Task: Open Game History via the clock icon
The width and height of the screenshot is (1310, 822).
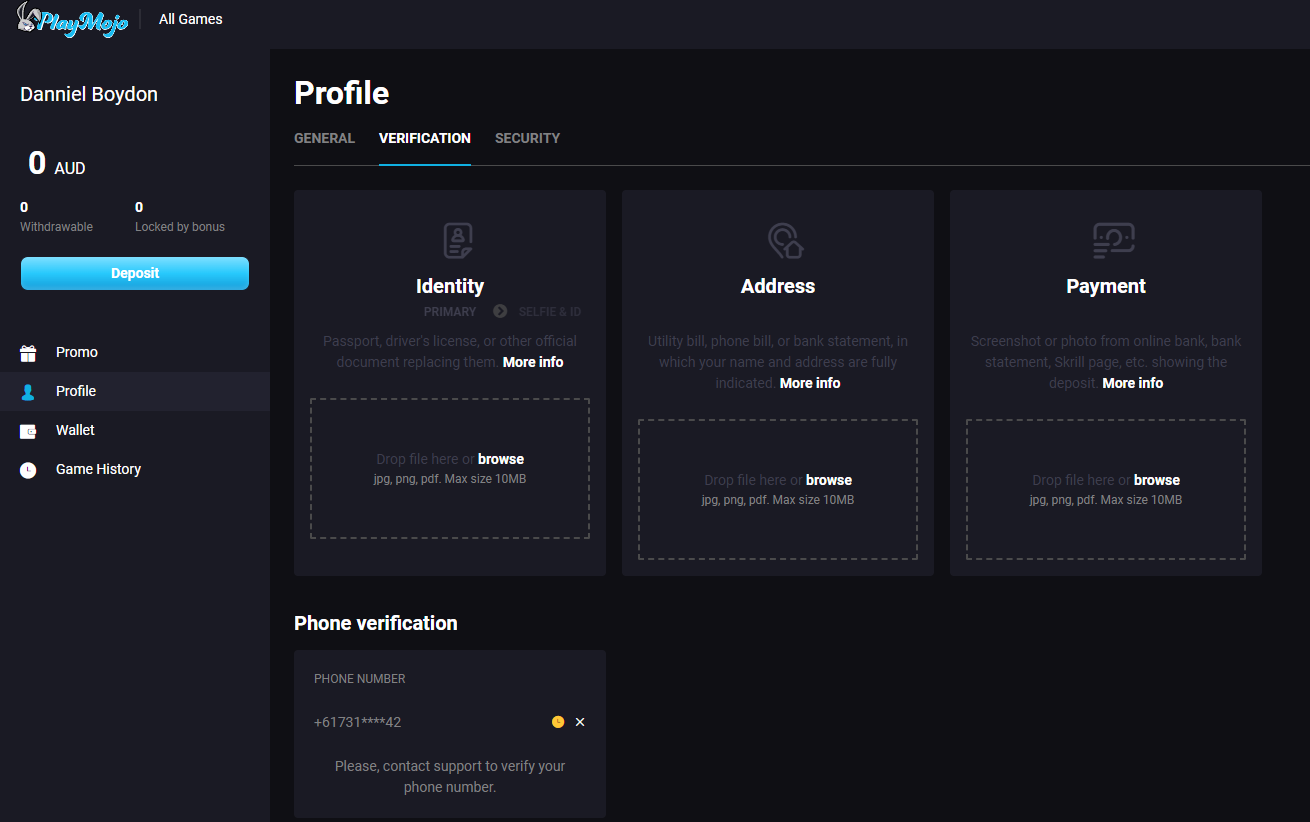Action: point(27,469)
